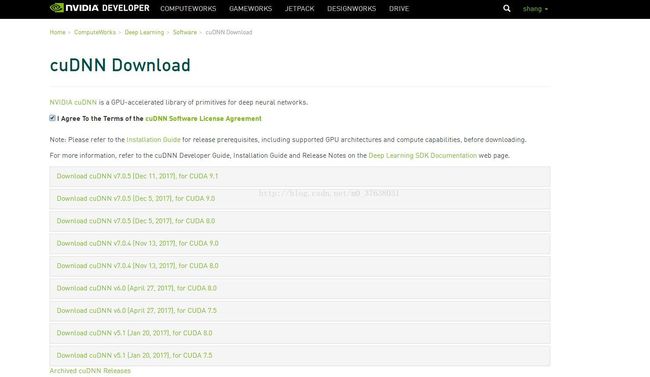Screen dimensions: 650x377
Task: Go to Deep Learning breadcrumb
Action: click(x=144, y=32)
